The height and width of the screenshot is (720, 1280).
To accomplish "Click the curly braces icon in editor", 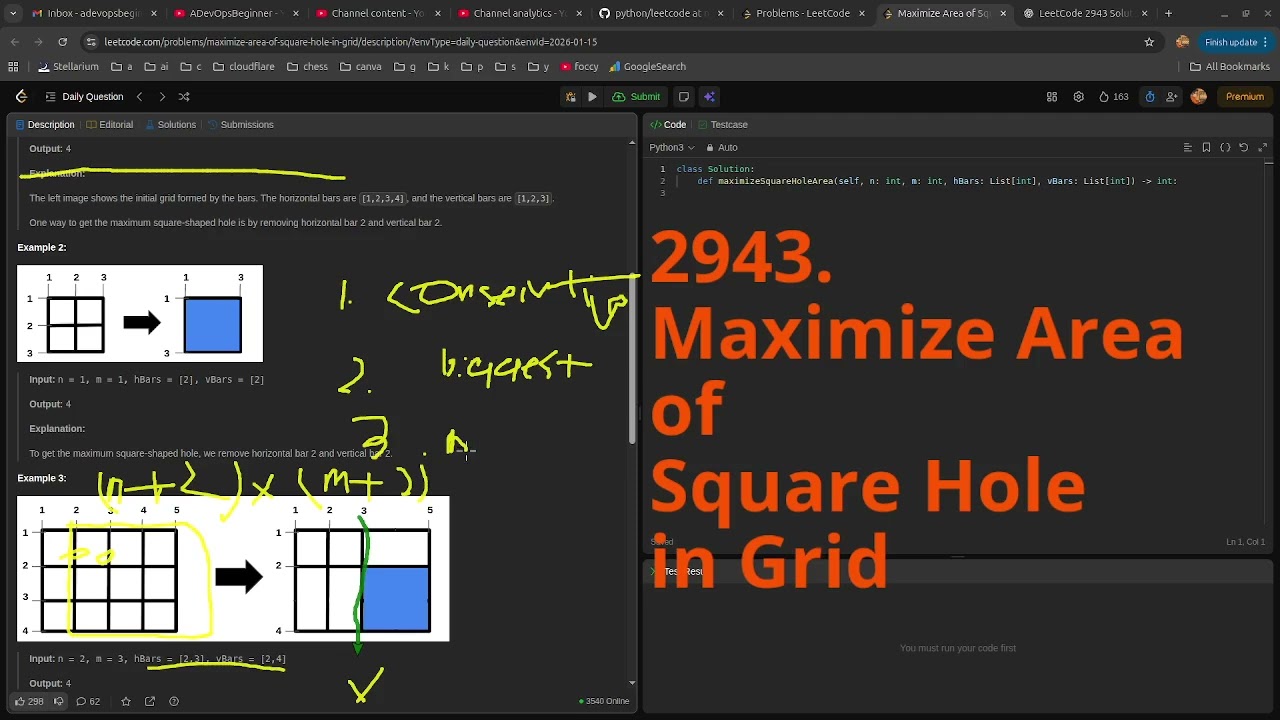I will click(x=1225, y=148).
